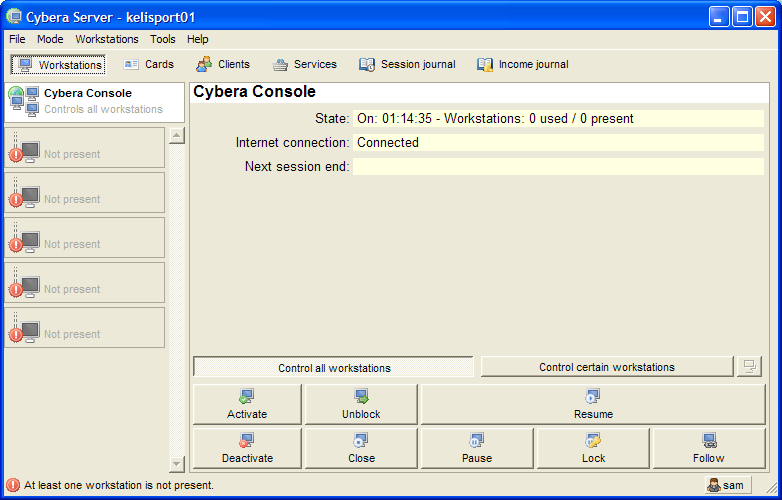Lock all workstations
Viewport: 782px width, 500px height.
point(593,448)
